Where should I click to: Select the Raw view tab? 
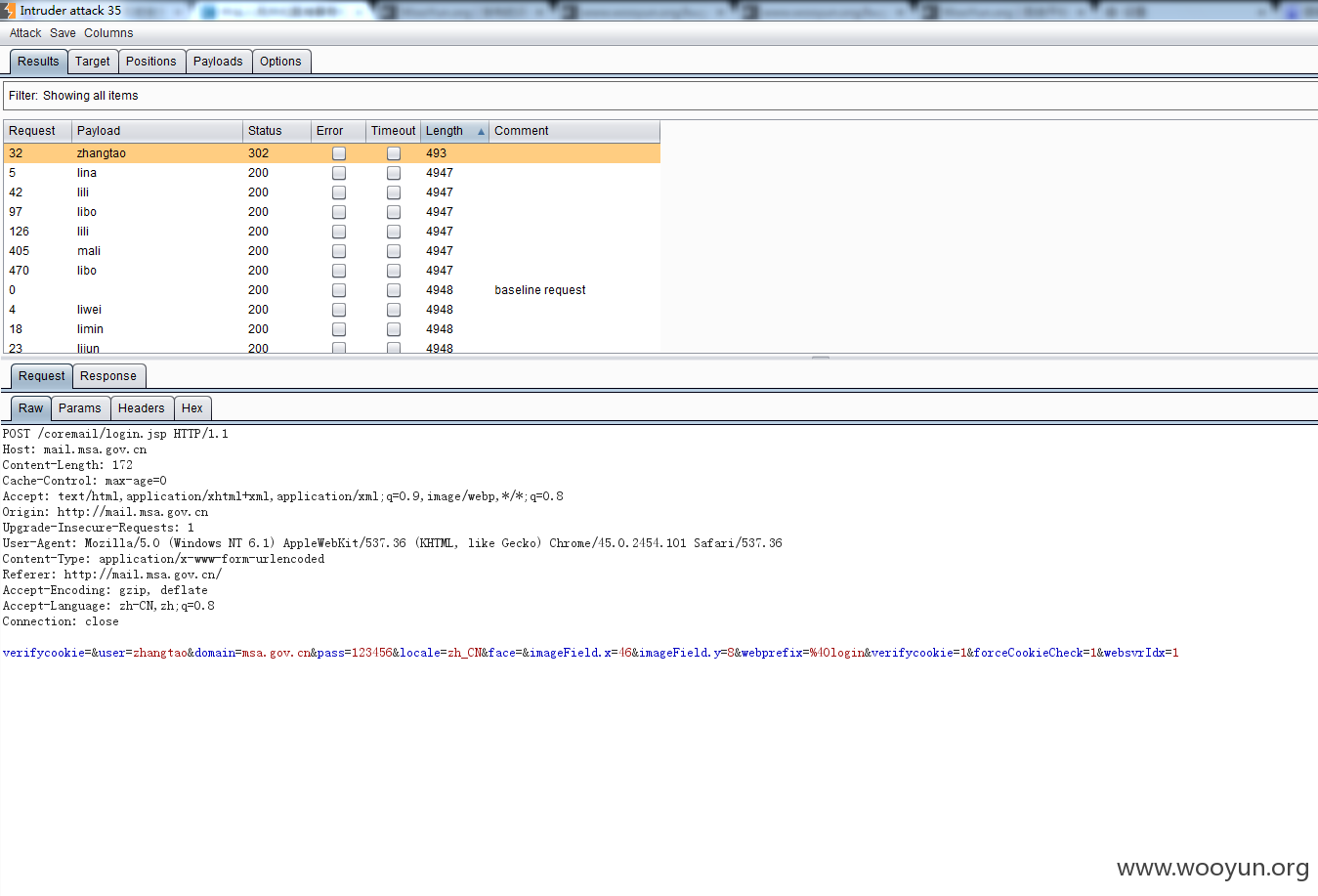[31, 408]
